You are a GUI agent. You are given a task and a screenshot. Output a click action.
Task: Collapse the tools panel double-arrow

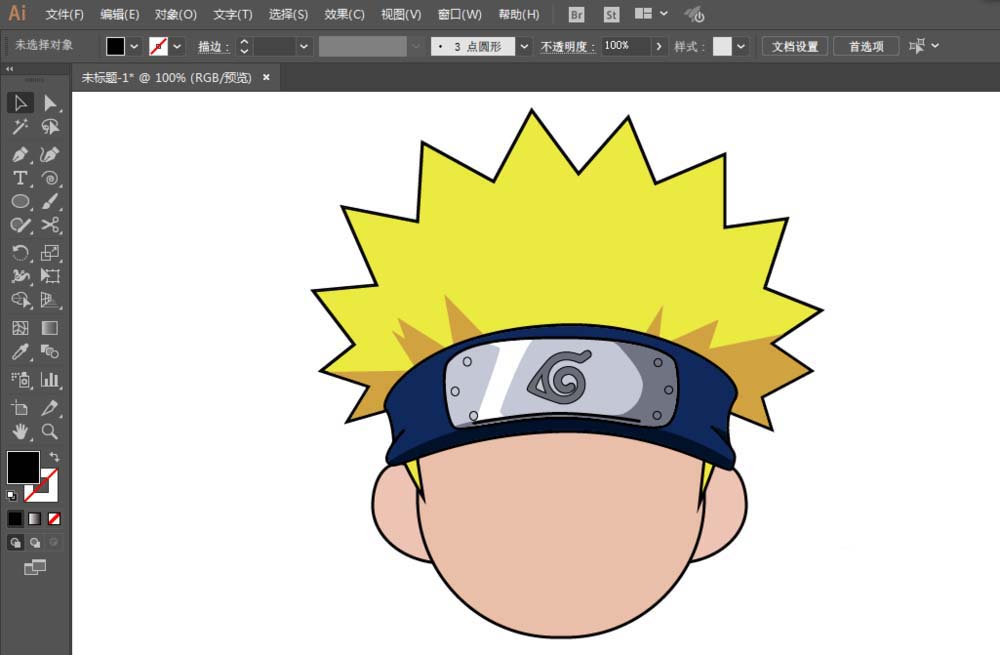(x=10, y=68)
